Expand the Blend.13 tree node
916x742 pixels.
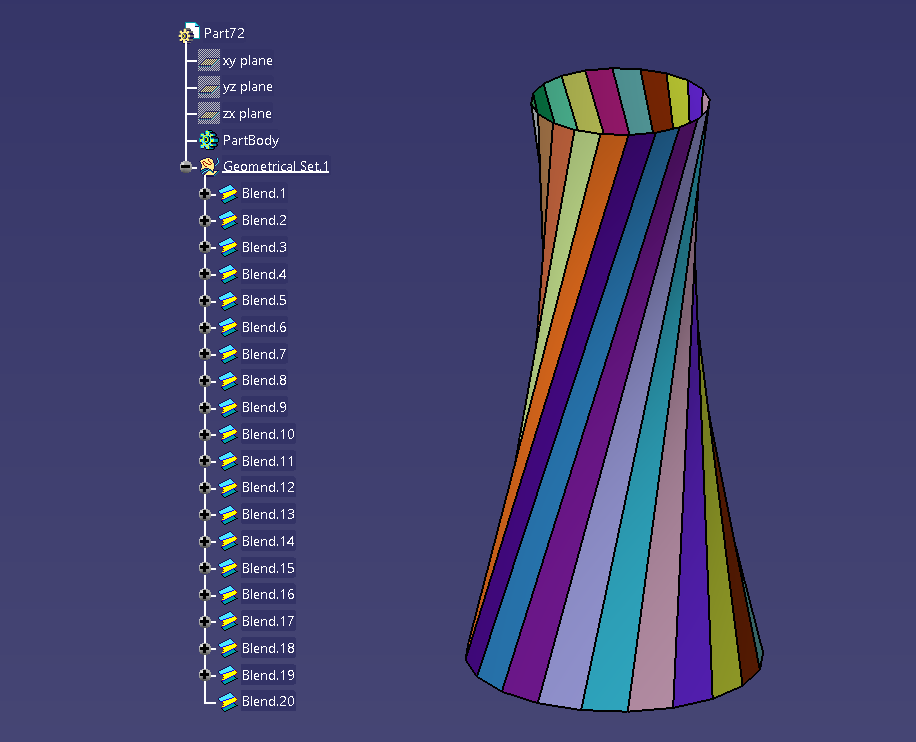point(204,514)
